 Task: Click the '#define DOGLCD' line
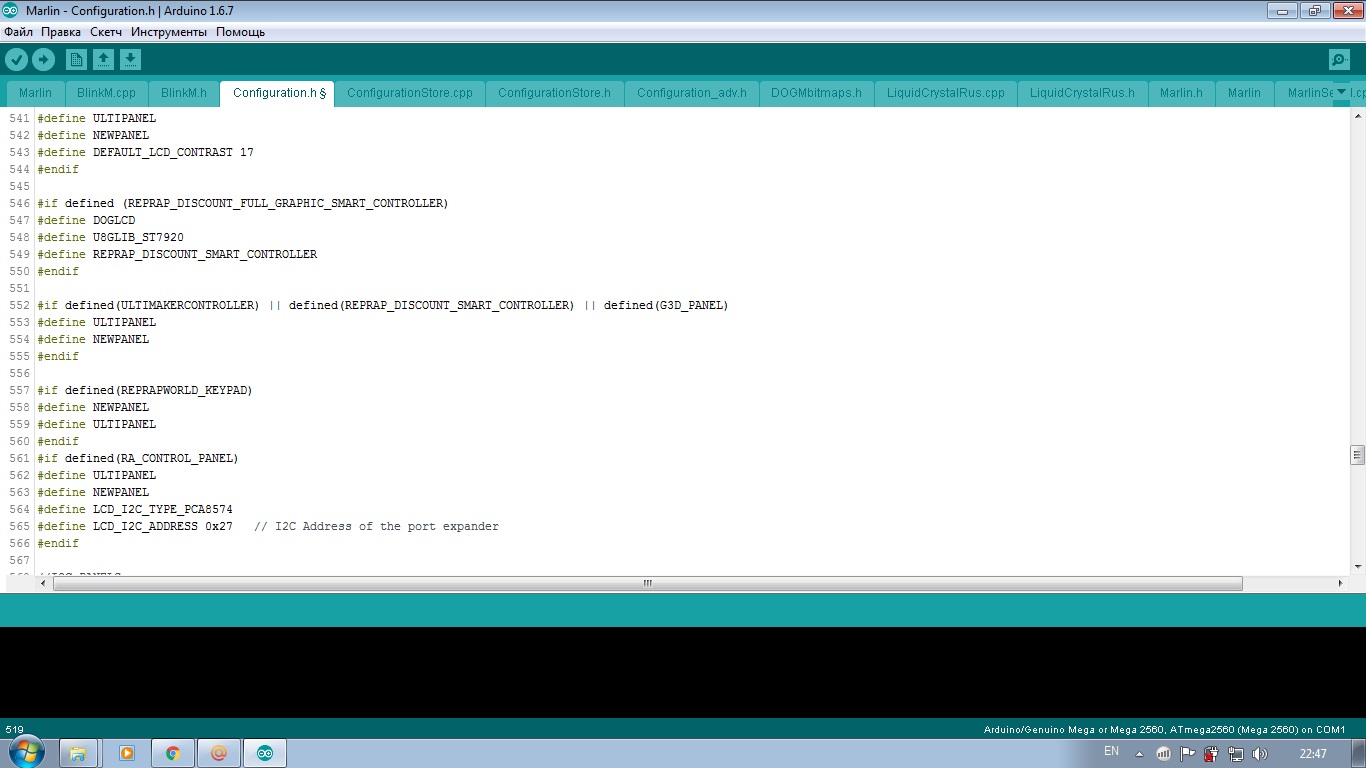(86, 220)
